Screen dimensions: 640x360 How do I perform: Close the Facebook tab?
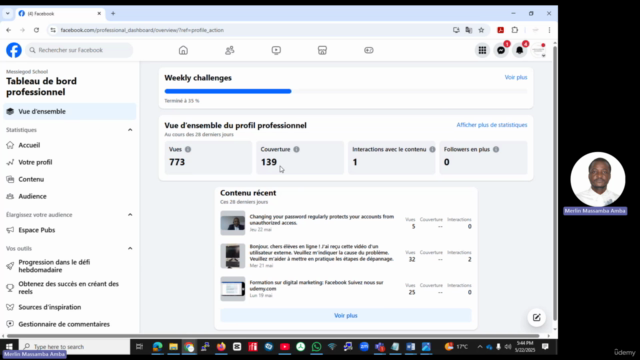(x=99, y=13)
